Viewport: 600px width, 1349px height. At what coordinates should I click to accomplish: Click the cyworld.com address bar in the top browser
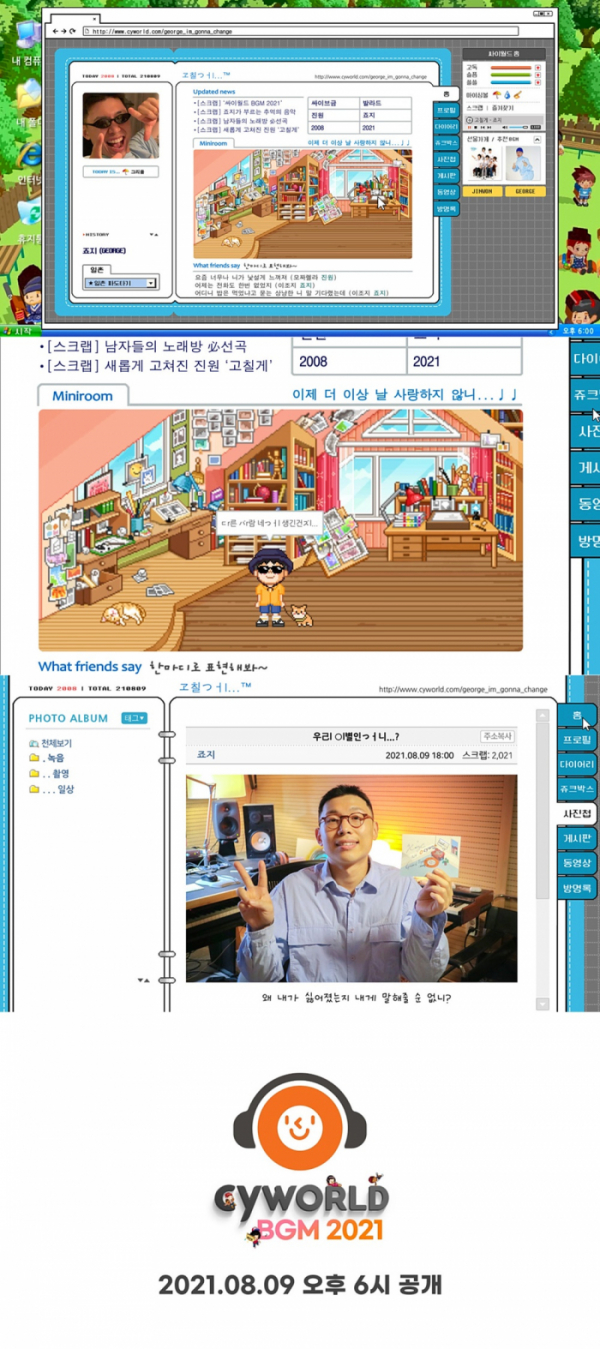pos(302,31)
